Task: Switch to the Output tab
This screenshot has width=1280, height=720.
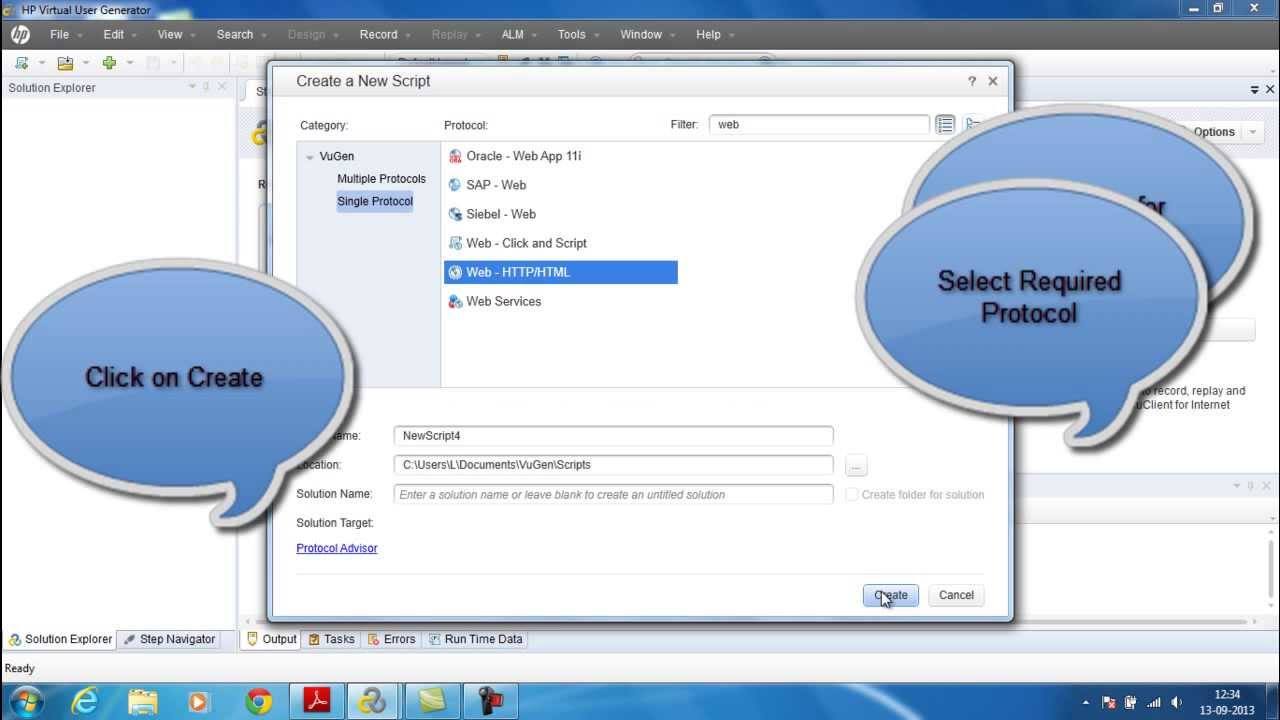Action: coord(271,639)
